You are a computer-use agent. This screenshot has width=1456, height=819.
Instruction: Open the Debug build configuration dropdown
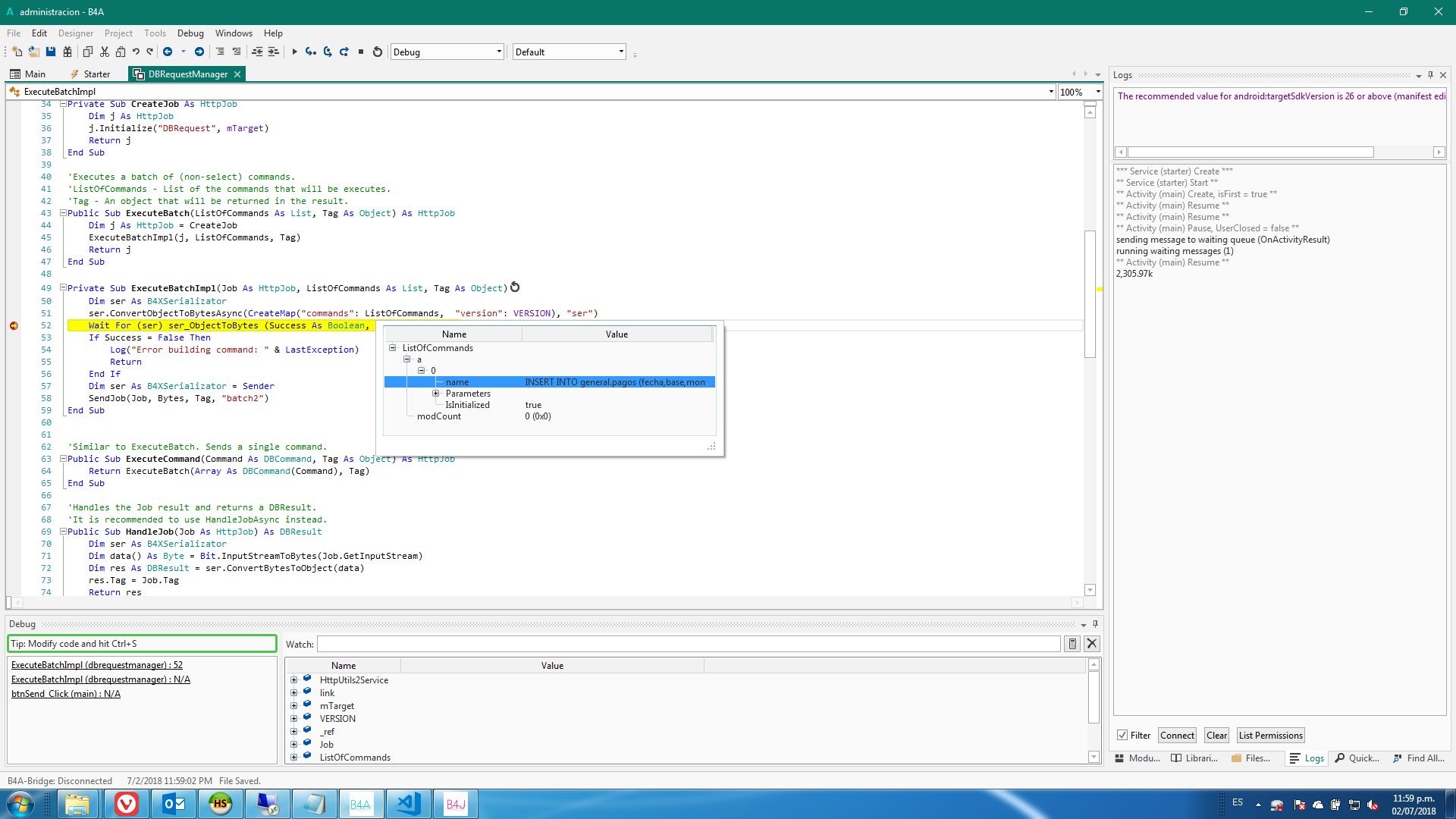tap(498, 52)
